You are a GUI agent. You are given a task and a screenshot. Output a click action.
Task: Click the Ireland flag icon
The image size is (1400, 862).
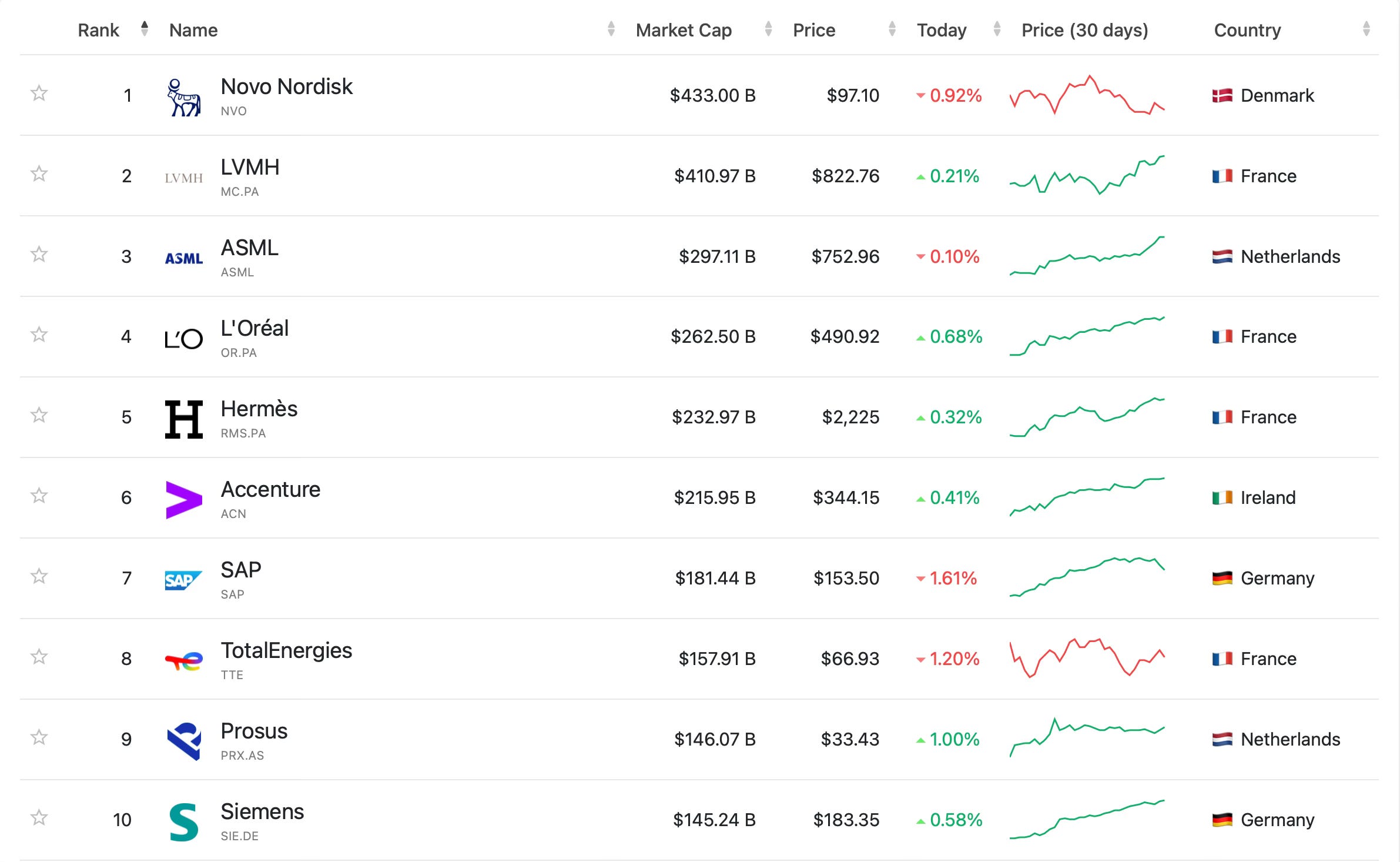1223,497
